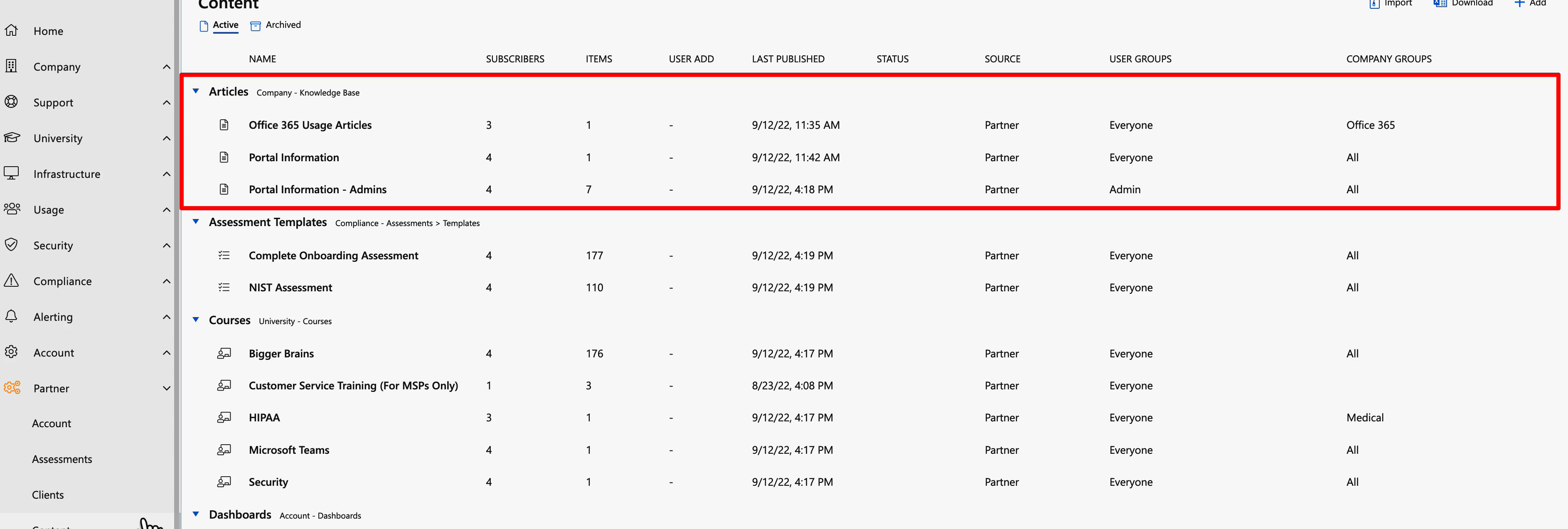Click the orange Partner gears icon
This screenshot has width=1568, height=529.
tap(12, 388)
